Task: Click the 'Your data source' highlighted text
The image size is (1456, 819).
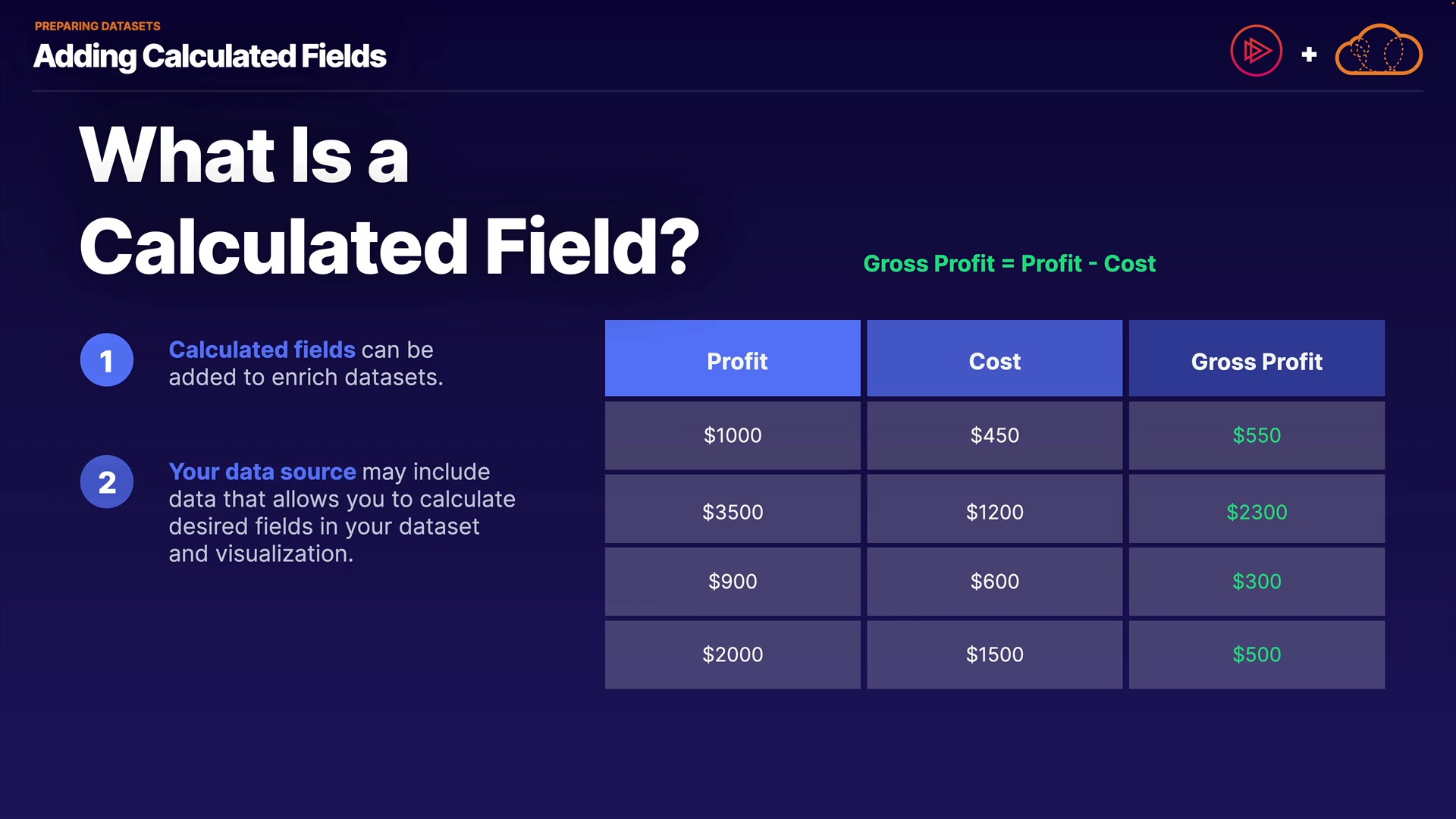Action: [x=262, y=472]
